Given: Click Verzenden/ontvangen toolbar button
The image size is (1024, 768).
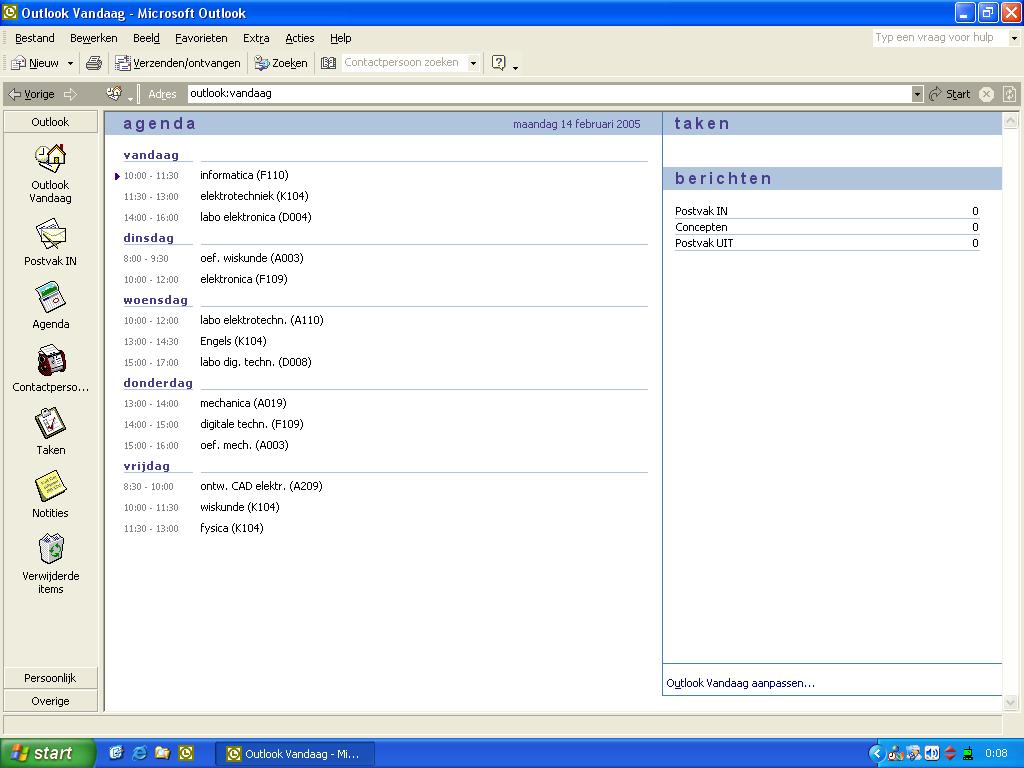Looking at the screenshot, I should click(x=178, y=63).
